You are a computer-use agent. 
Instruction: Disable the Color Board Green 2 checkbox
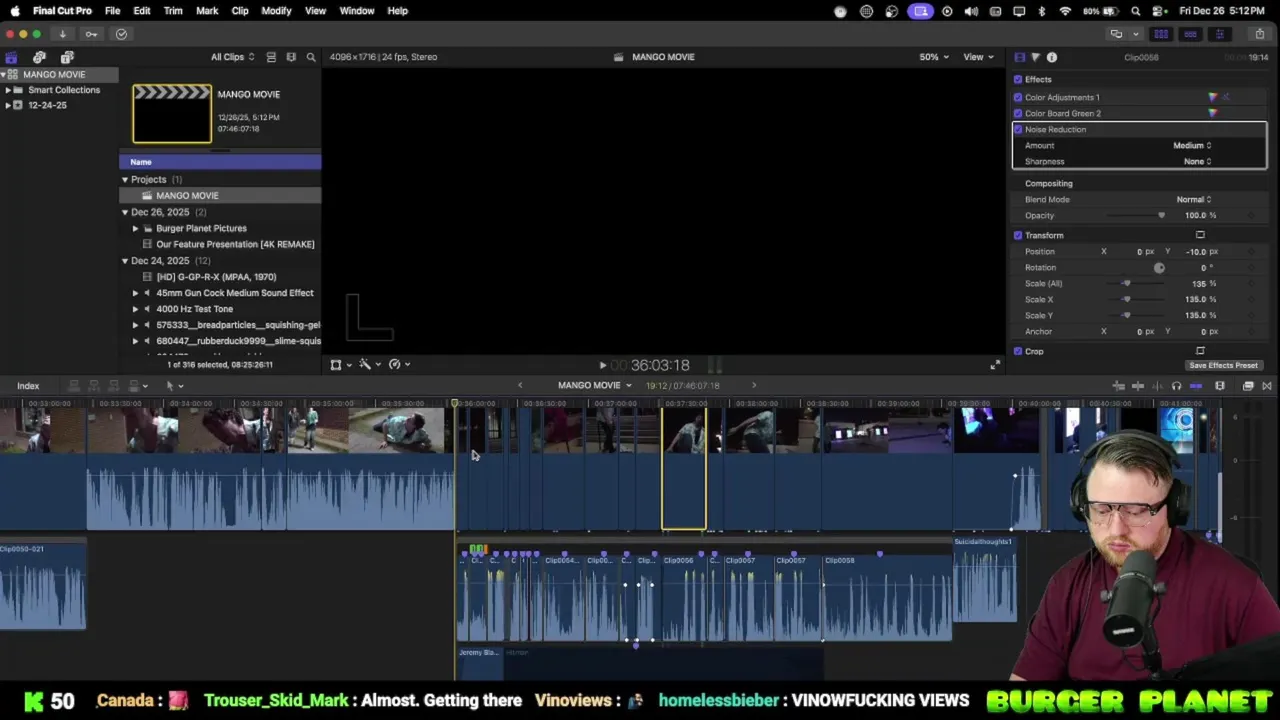(x=1018, y=113)
